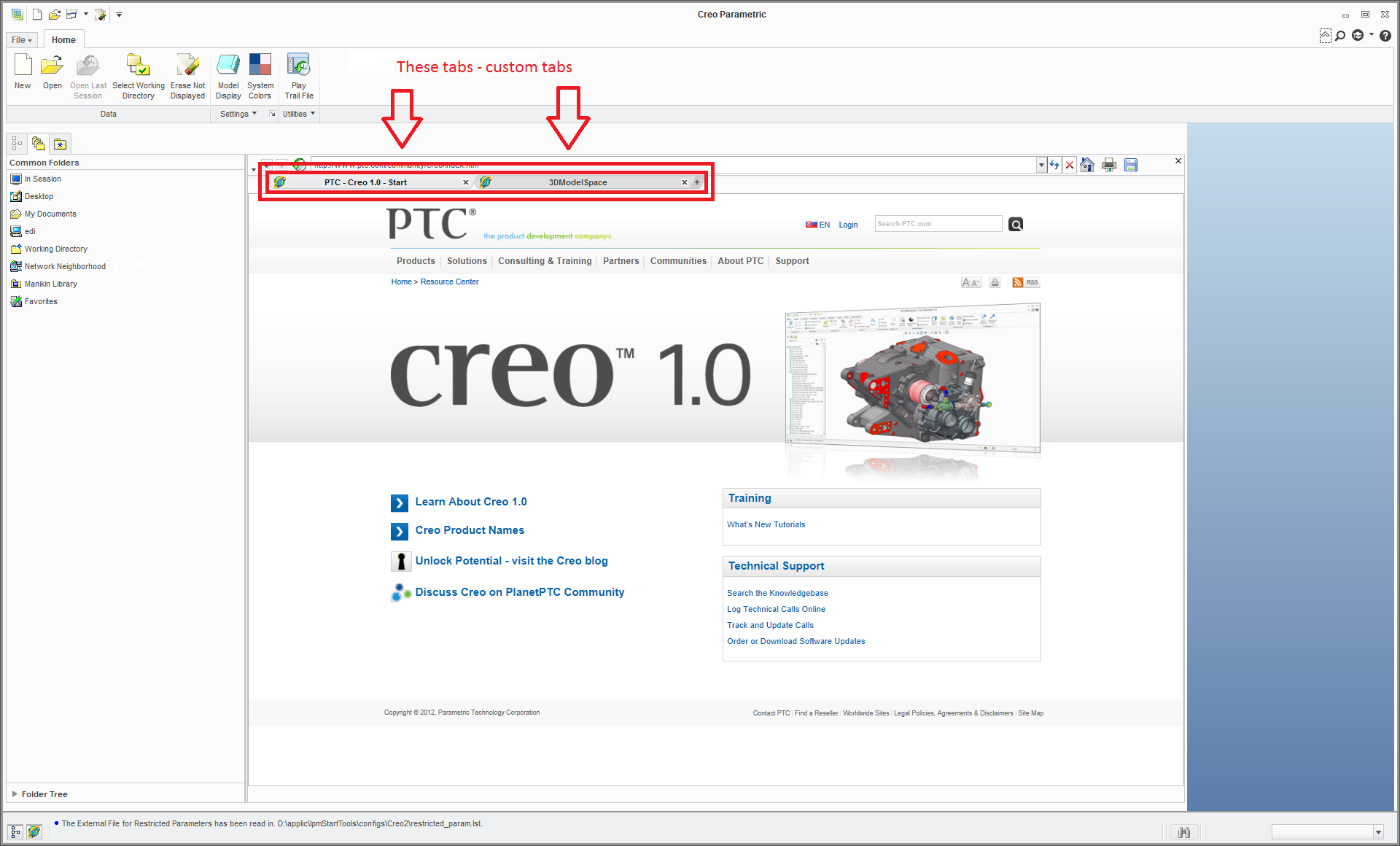Click the browser print icon
This screenshot has width=1400, height=846.
tap(1108, 165)
